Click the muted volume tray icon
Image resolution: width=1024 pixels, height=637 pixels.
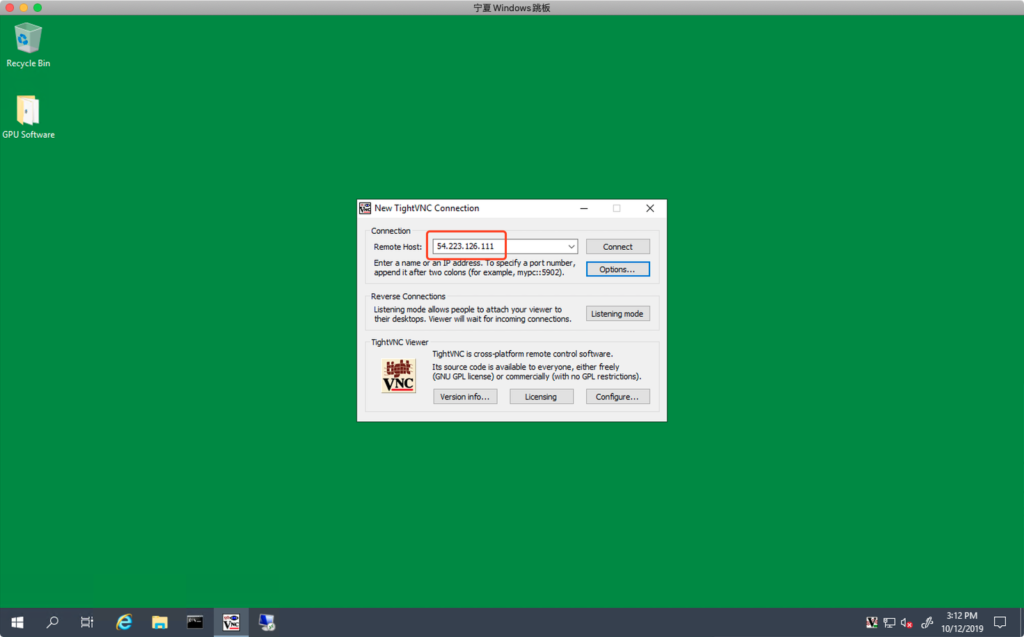tap(906, 623)
